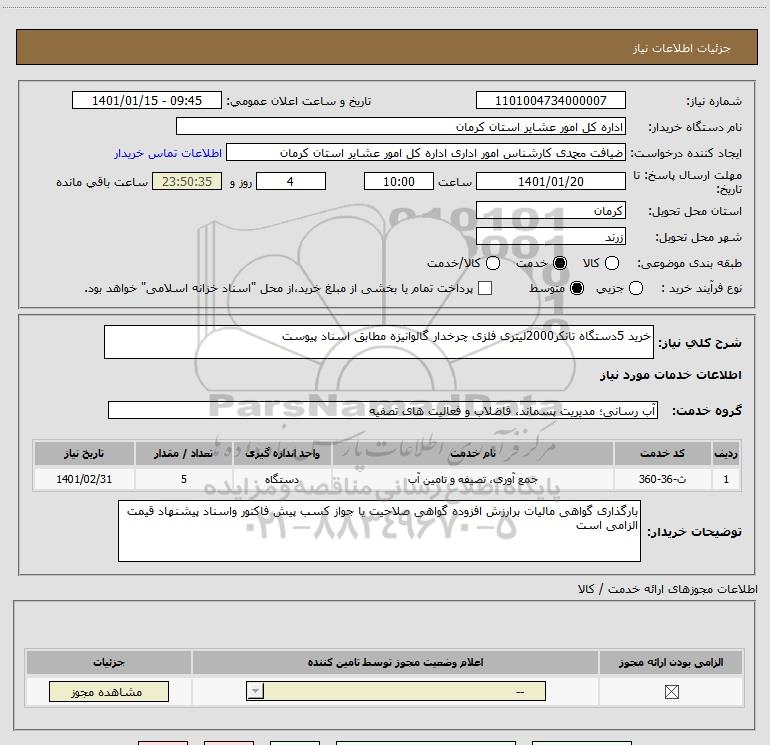Click the need number field 1101004734000007

coord(550,100)
